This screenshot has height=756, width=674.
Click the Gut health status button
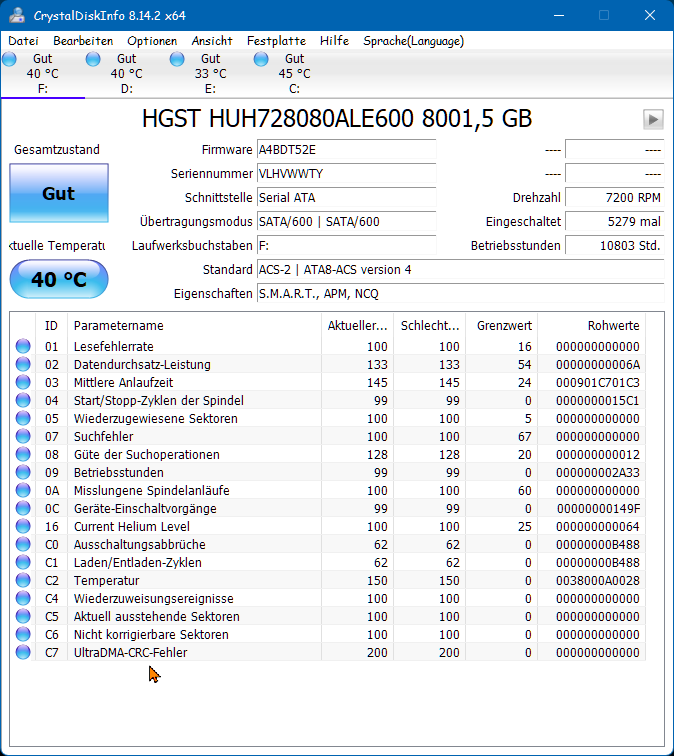59,193
